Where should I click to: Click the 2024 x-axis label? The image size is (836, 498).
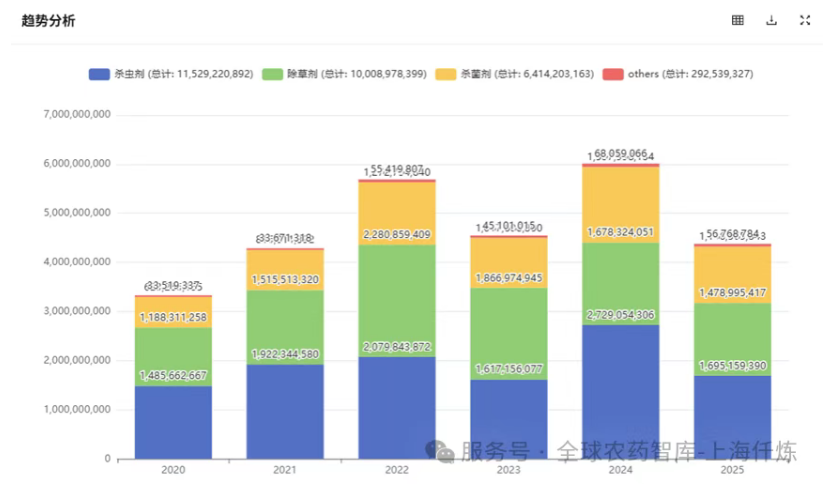pyautogui.click(x=621, y=471)
